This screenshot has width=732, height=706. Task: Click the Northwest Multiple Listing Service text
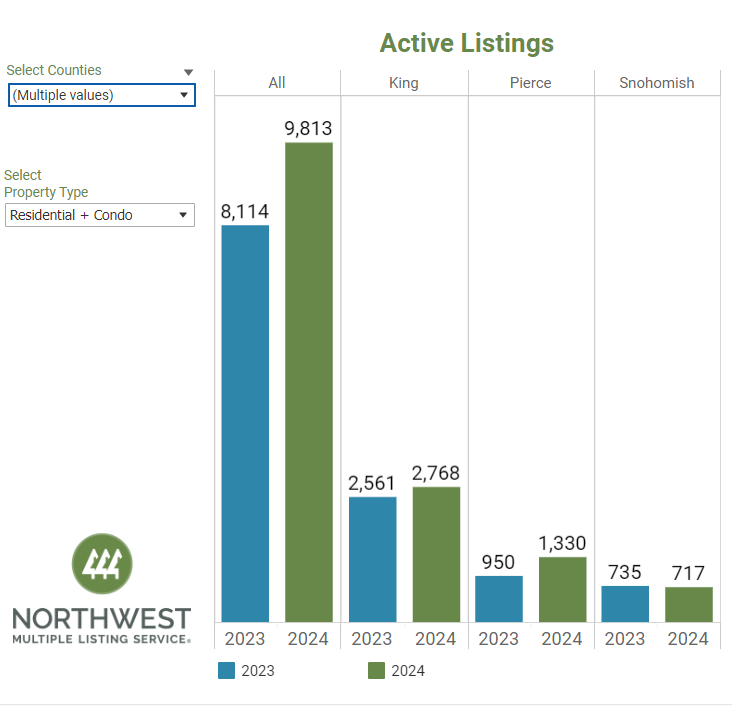pyautogui.click(x=101, y=625)
